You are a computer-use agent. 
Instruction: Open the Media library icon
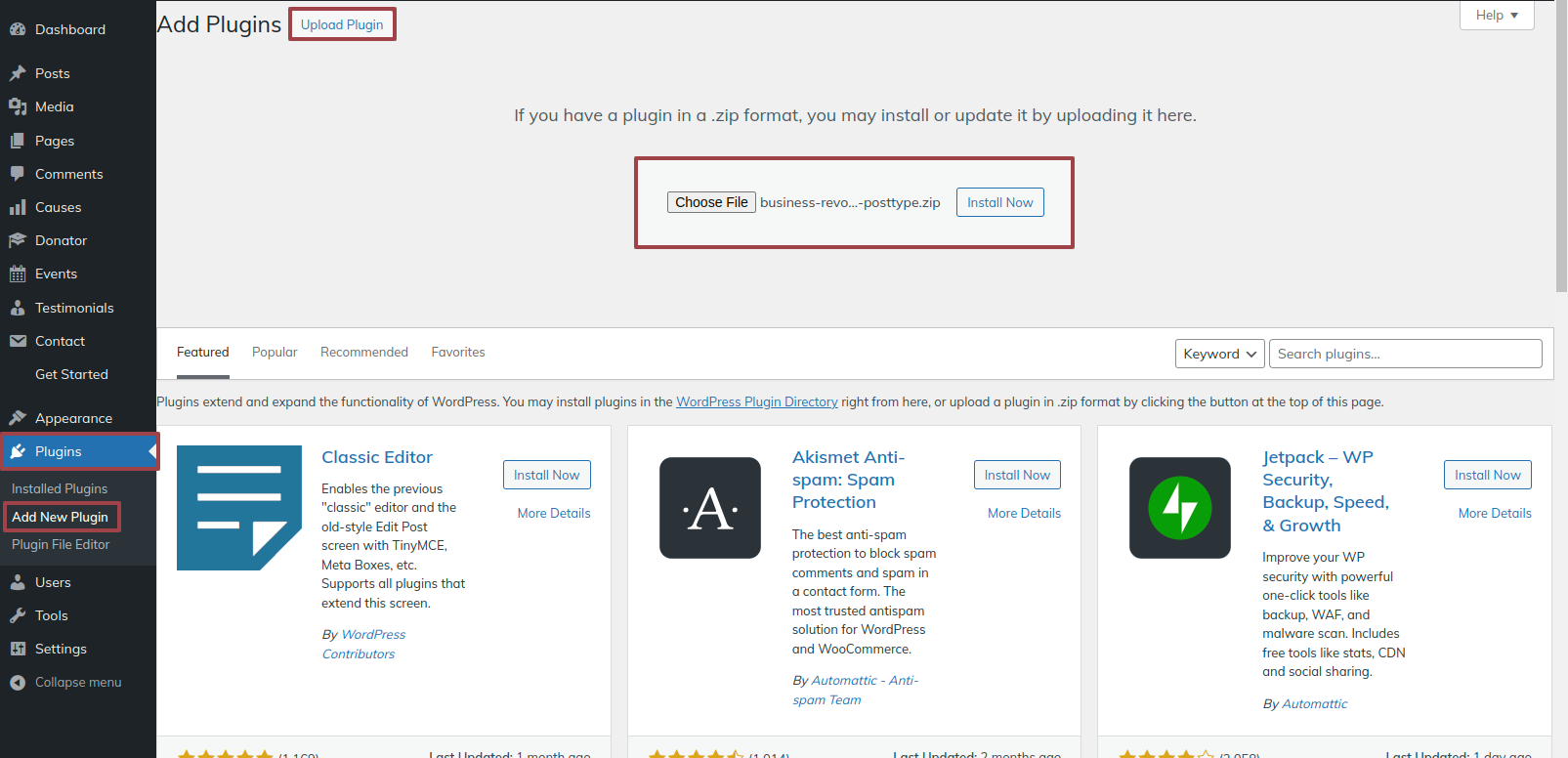click(x=18, y=106)
